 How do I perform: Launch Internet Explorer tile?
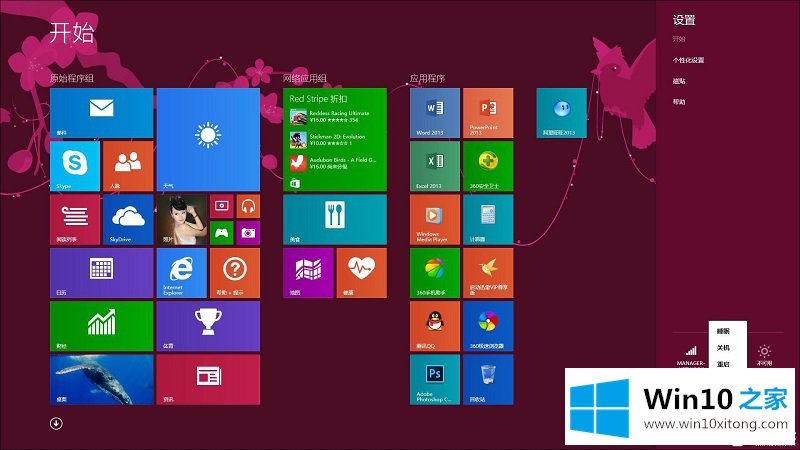coord(181,272)
